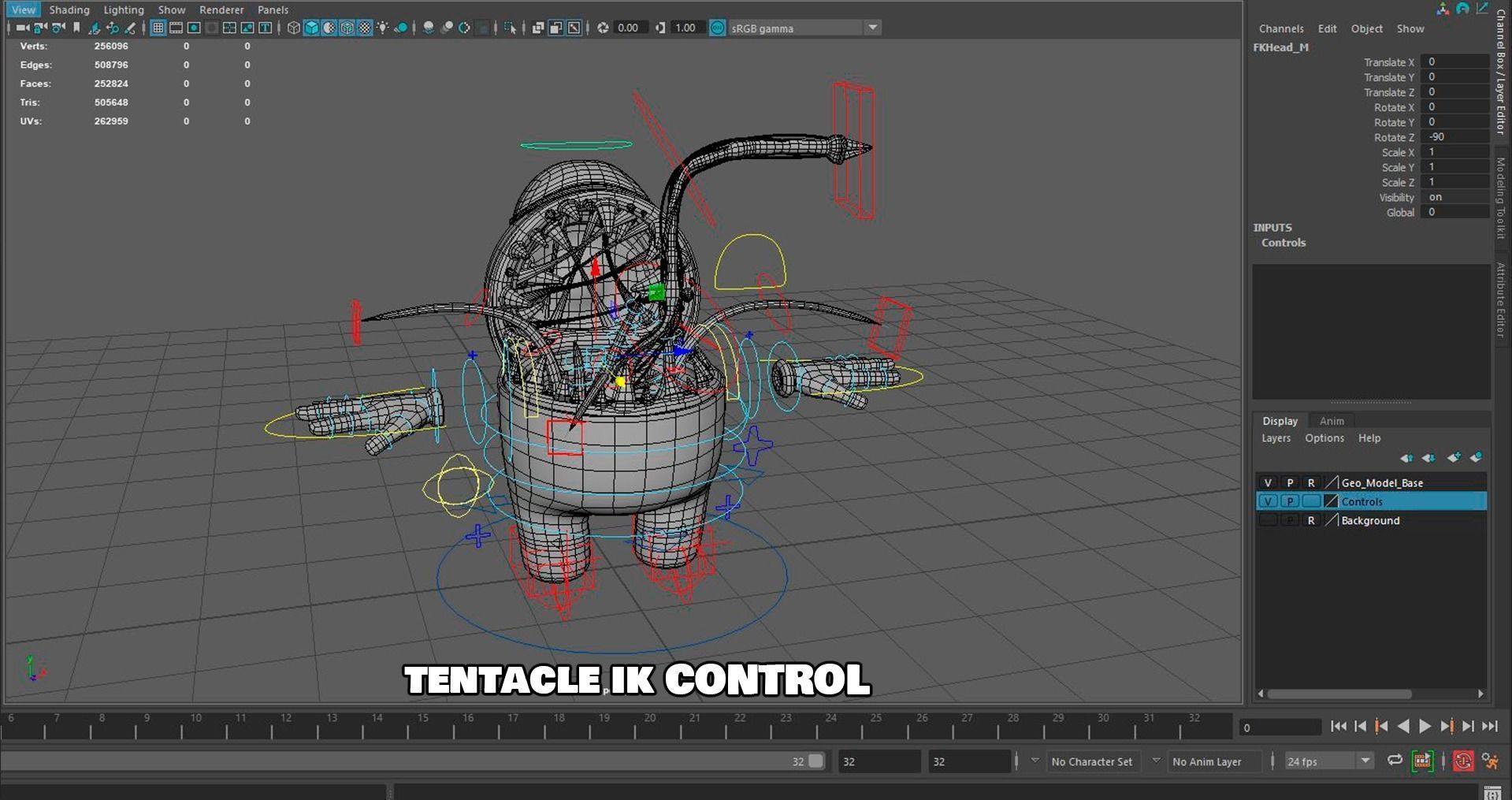Play animation forwards

click(x=1425, y=727)
